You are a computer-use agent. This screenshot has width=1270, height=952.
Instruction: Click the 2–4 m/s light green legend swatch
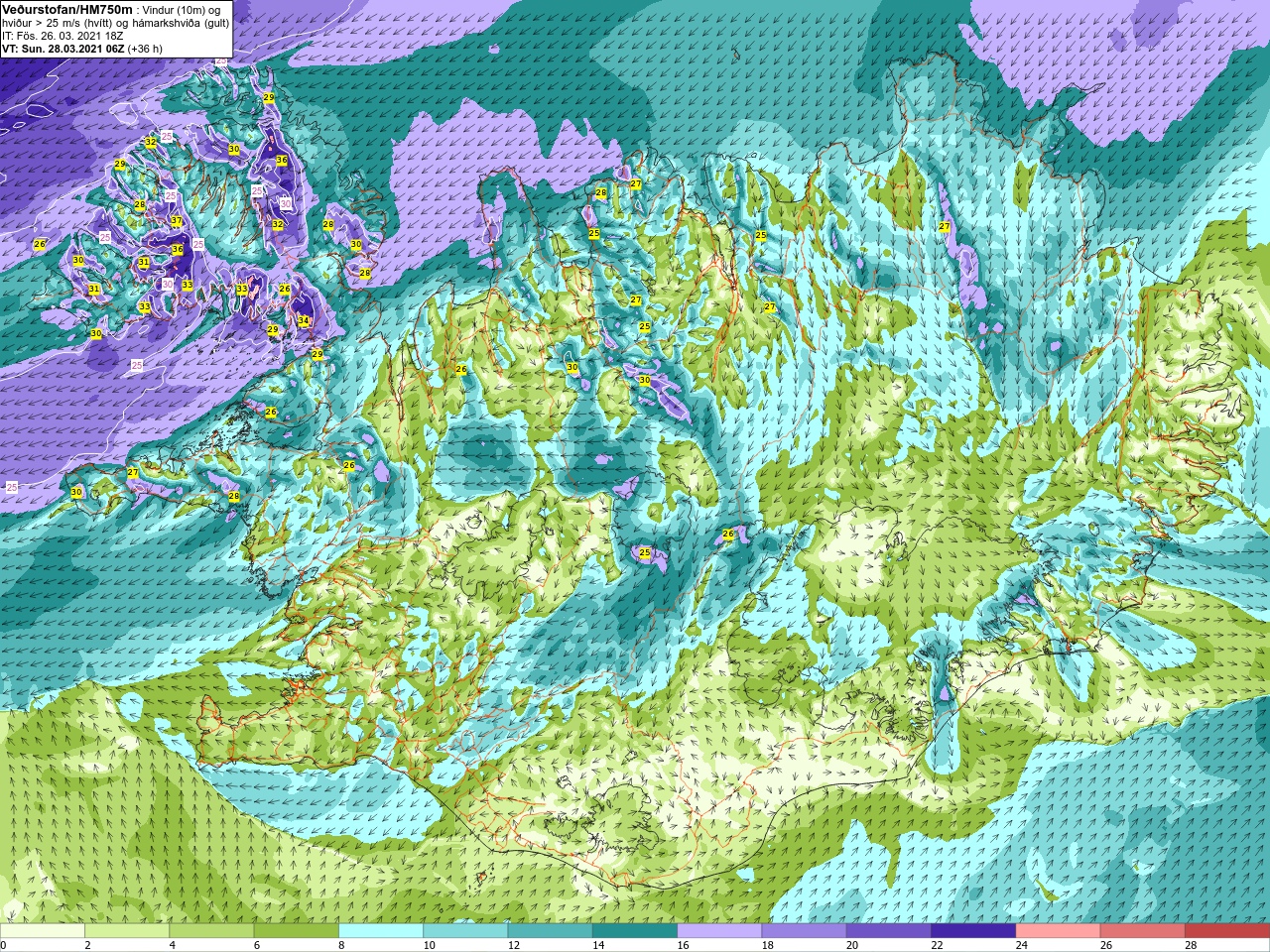(128, 931)
